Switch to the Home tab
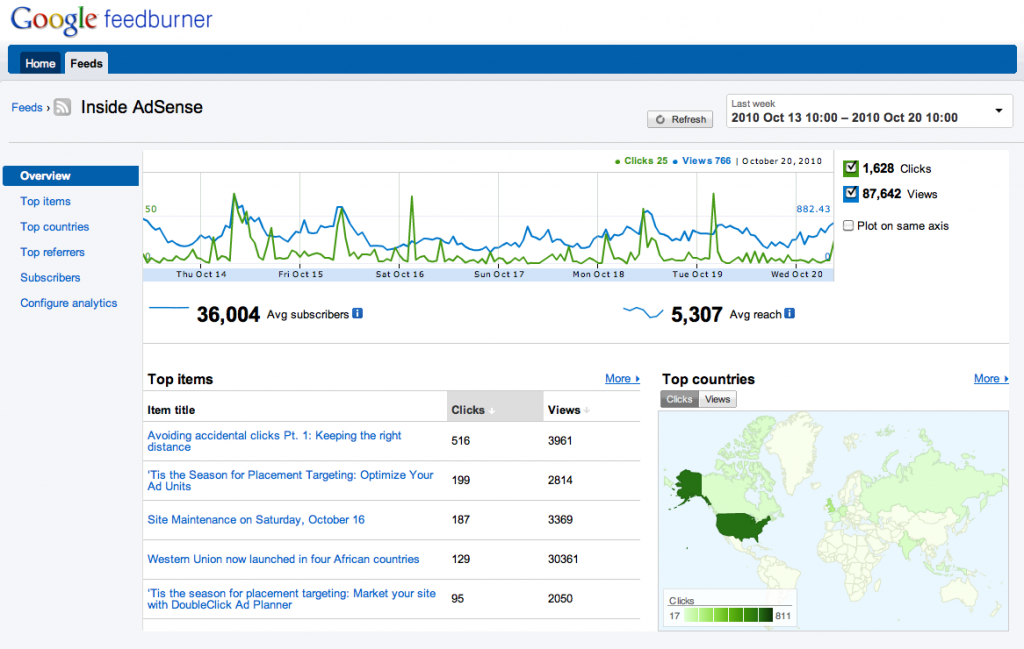Image resolution: width=1024 pixels, height=649 pixels. coord(40,63)
